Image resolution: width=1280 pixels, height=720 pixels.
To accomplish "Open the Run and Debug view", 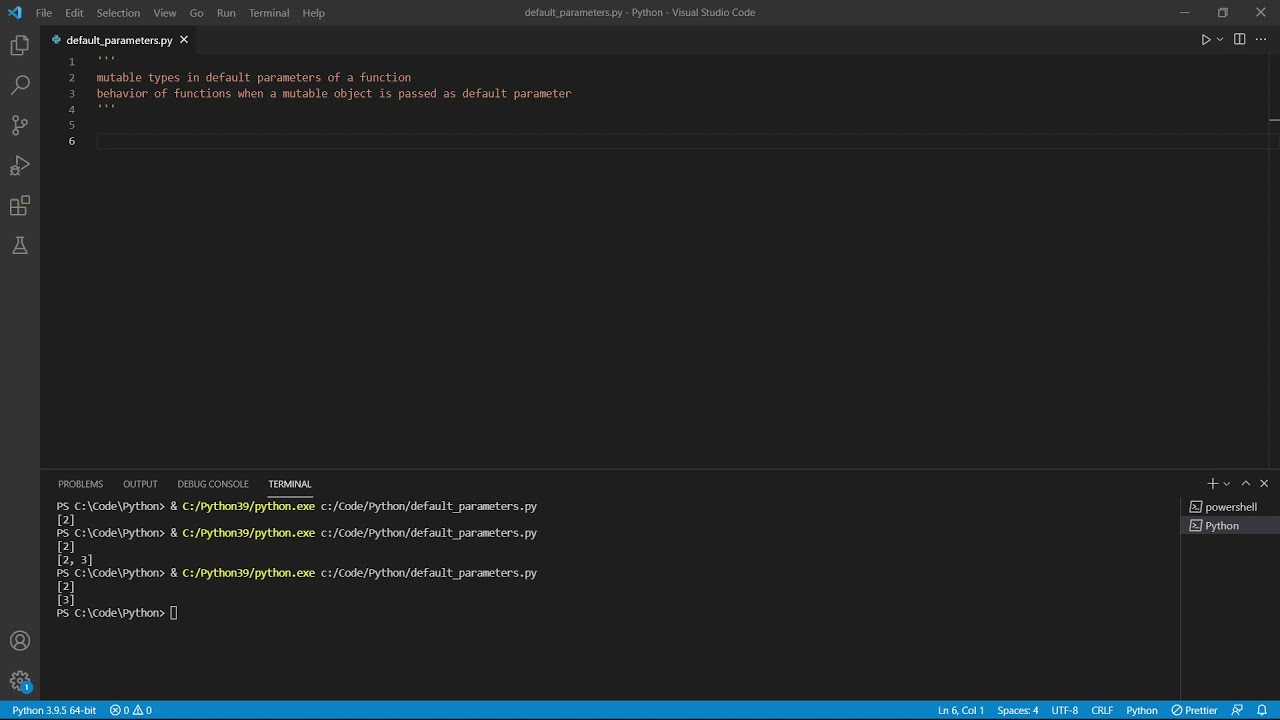I will click(x=20, y=166).
